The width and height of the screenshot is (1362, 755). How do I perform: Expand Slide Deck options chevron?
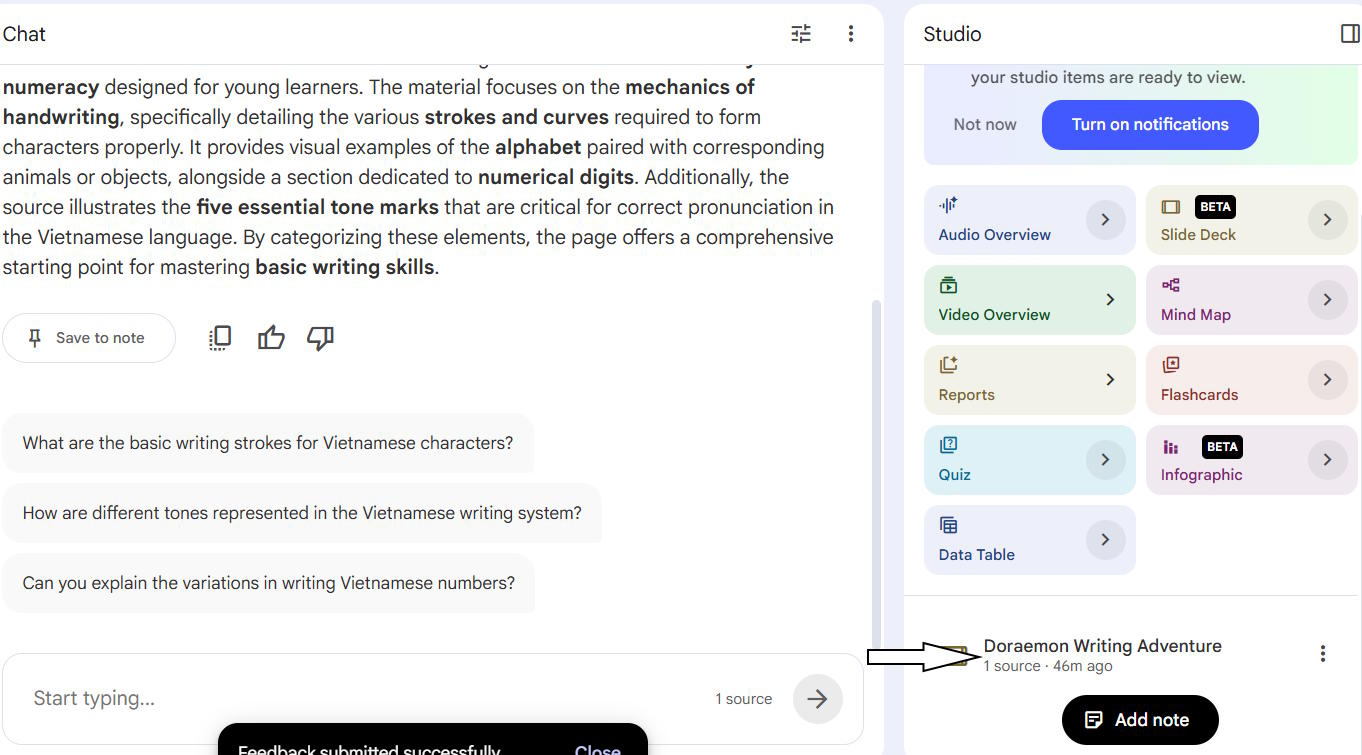[1327, 220]
